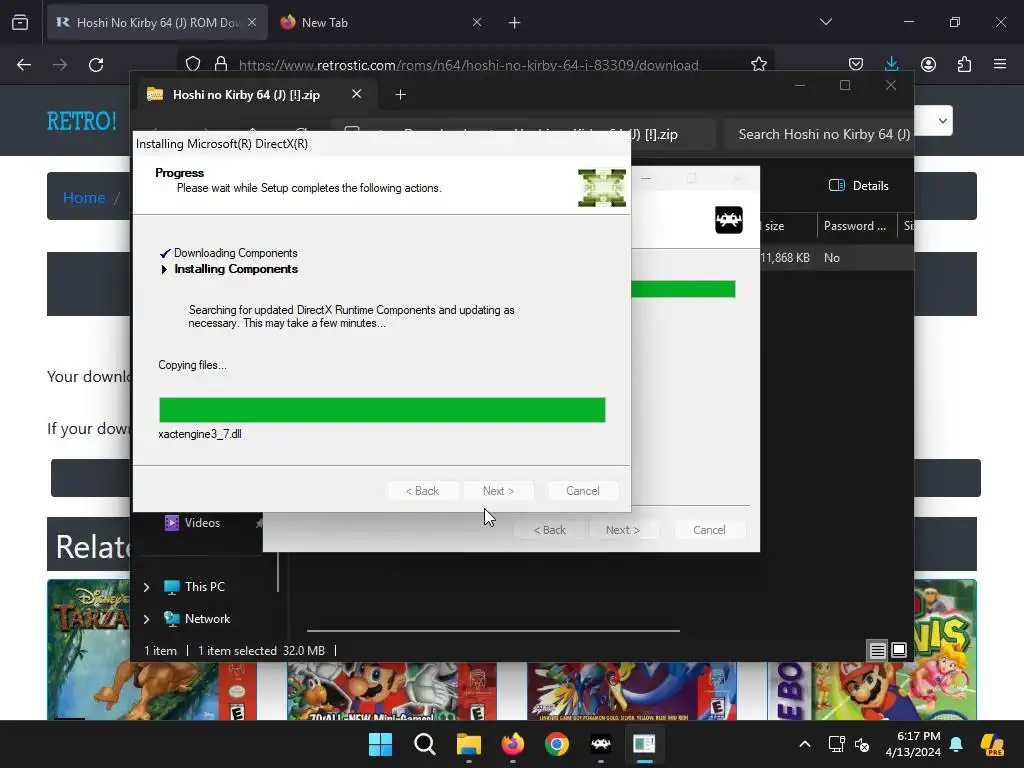Open the Firefox account icon

(928, 64)
